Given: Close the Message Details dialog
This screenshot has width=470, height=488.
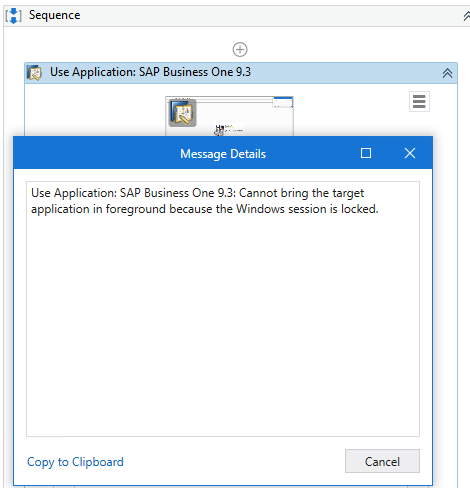Looking at the screenshot, I should point(410,153).
